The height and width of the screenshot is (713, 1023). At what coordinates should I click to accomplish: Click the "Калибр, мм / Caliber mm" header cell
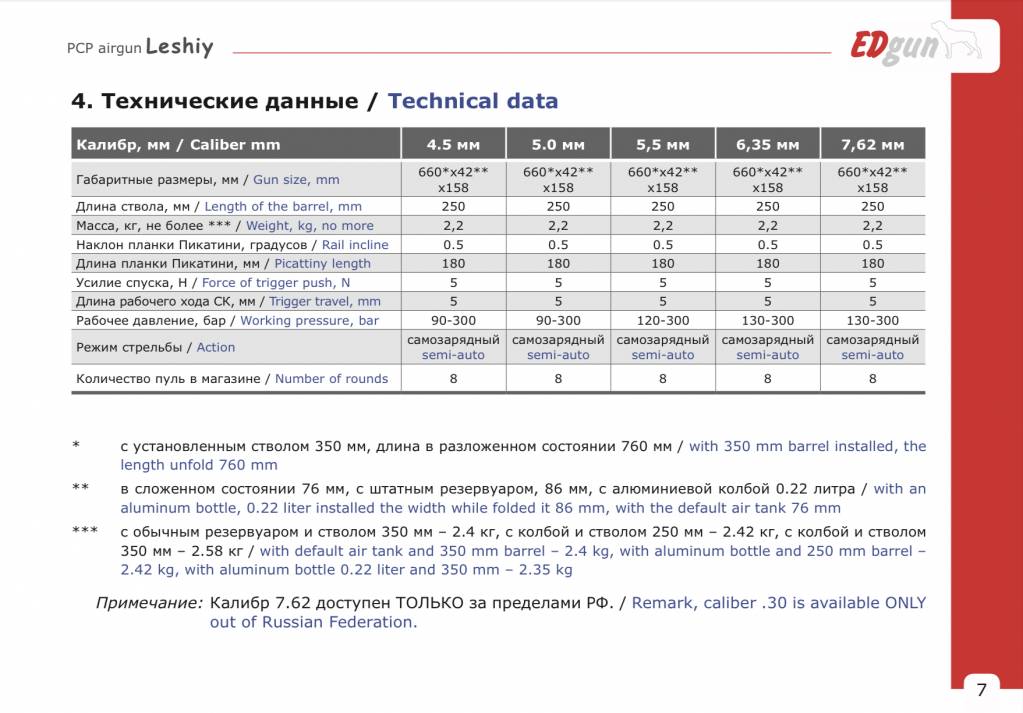tap(236, 144)
